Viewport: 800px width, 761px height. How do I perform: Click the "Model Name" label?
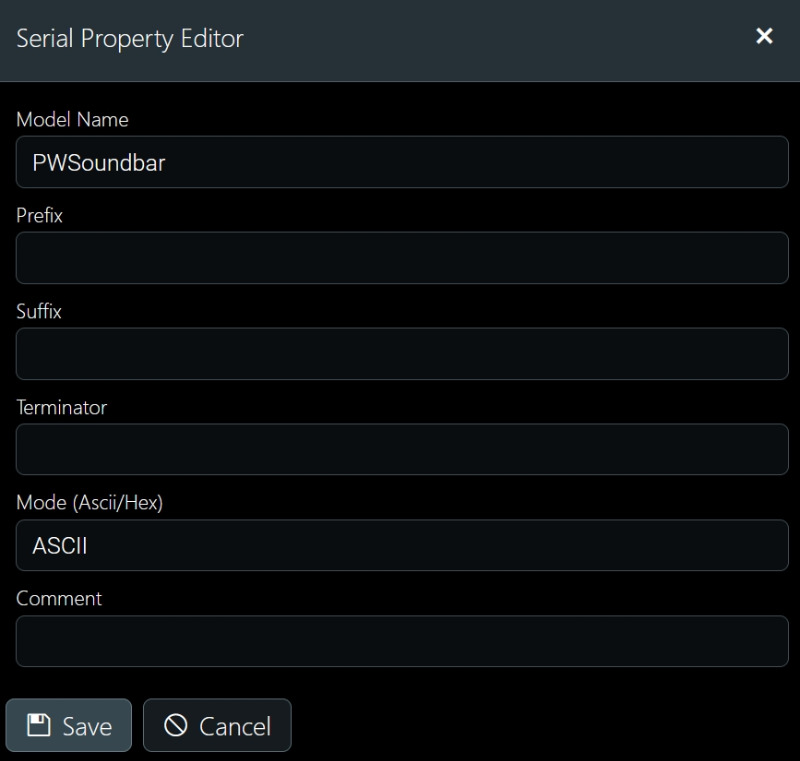click(x=72, y=119)
